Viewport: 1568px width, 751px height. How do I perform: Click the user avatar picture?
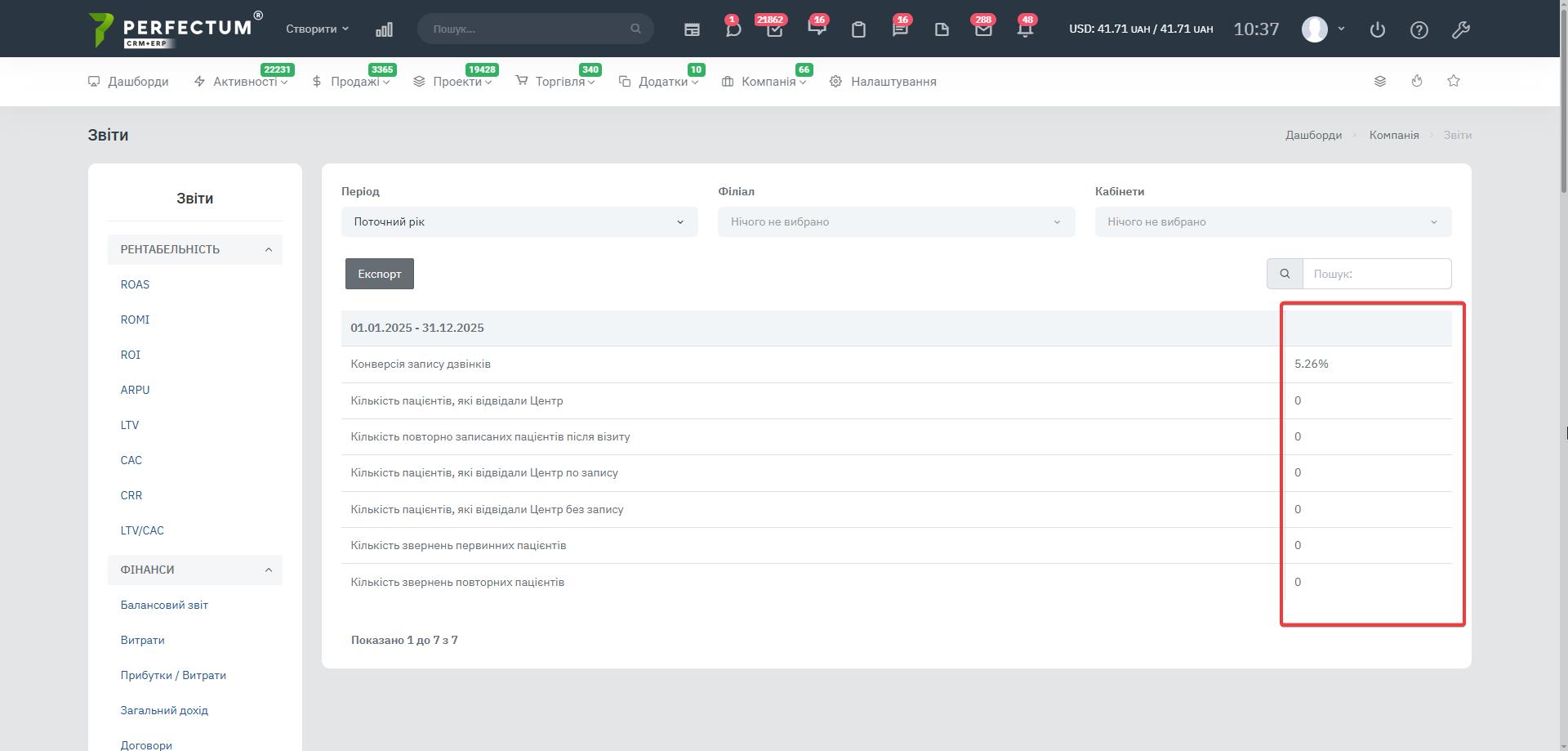pyautogui.click(x=1315, y=29)
